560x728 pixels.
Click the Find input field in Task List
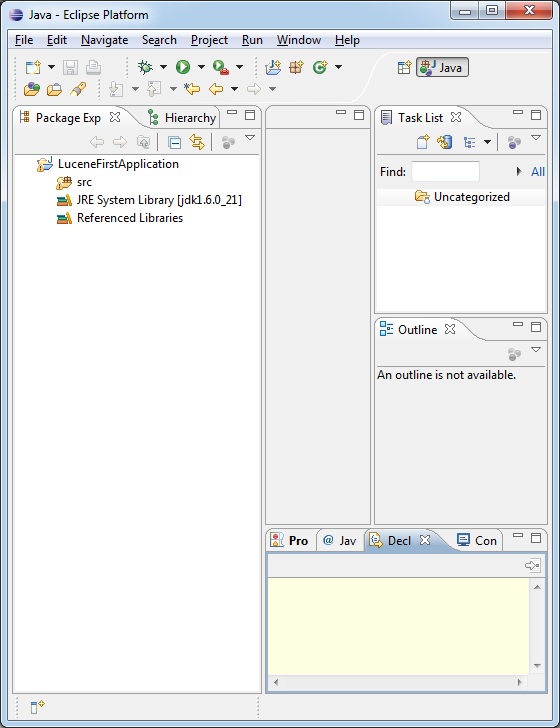coord(445,172)
